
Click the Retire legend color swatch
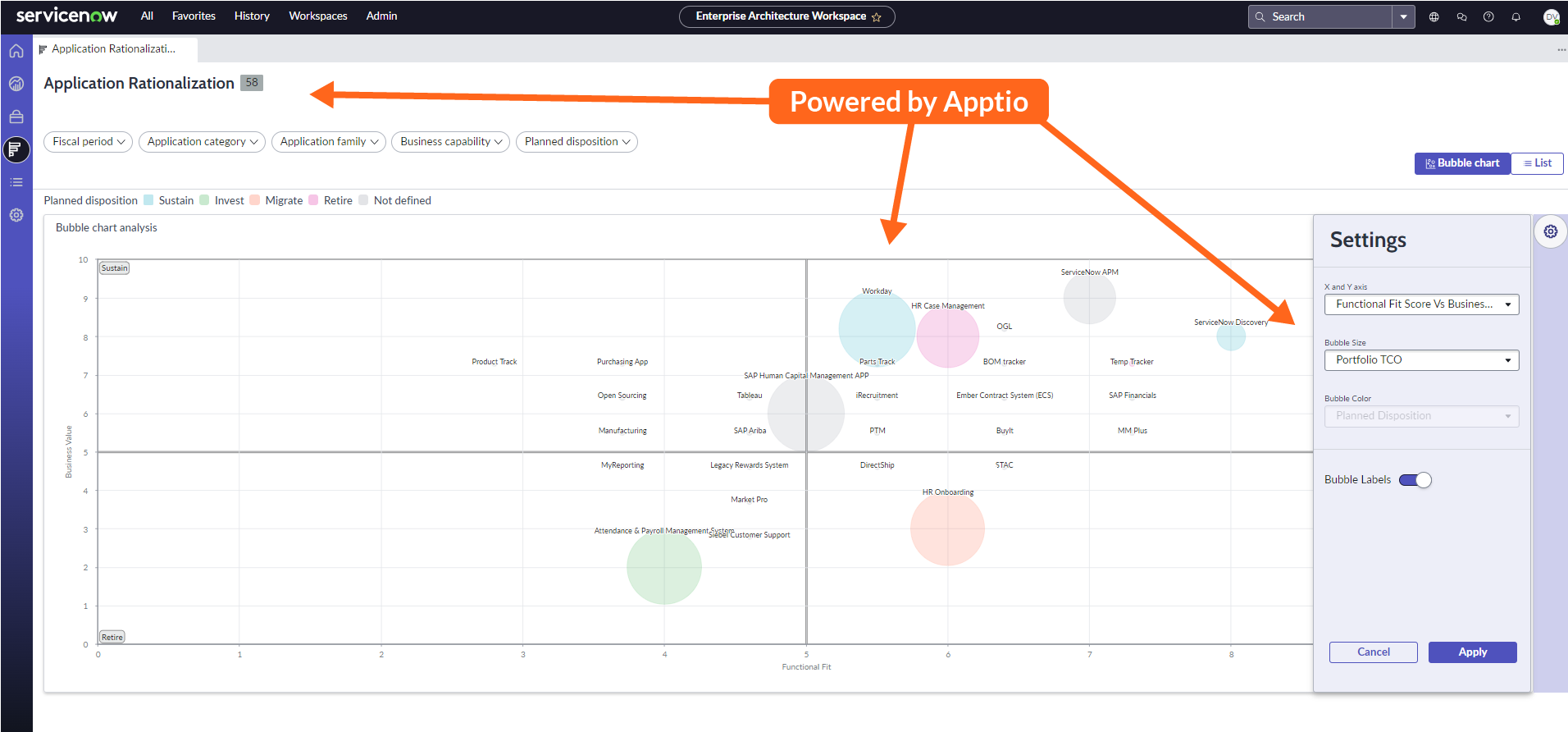point(313,200)
